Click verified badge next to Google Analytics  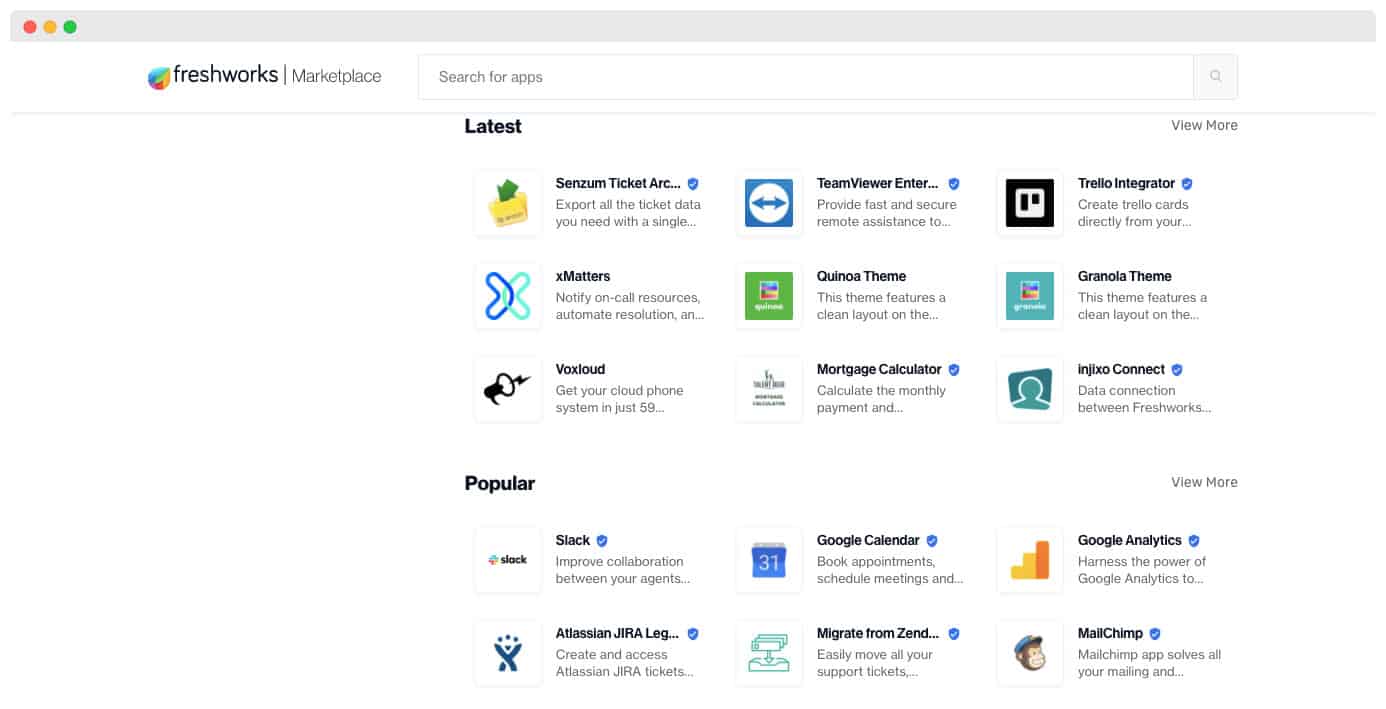[1194, 541]
